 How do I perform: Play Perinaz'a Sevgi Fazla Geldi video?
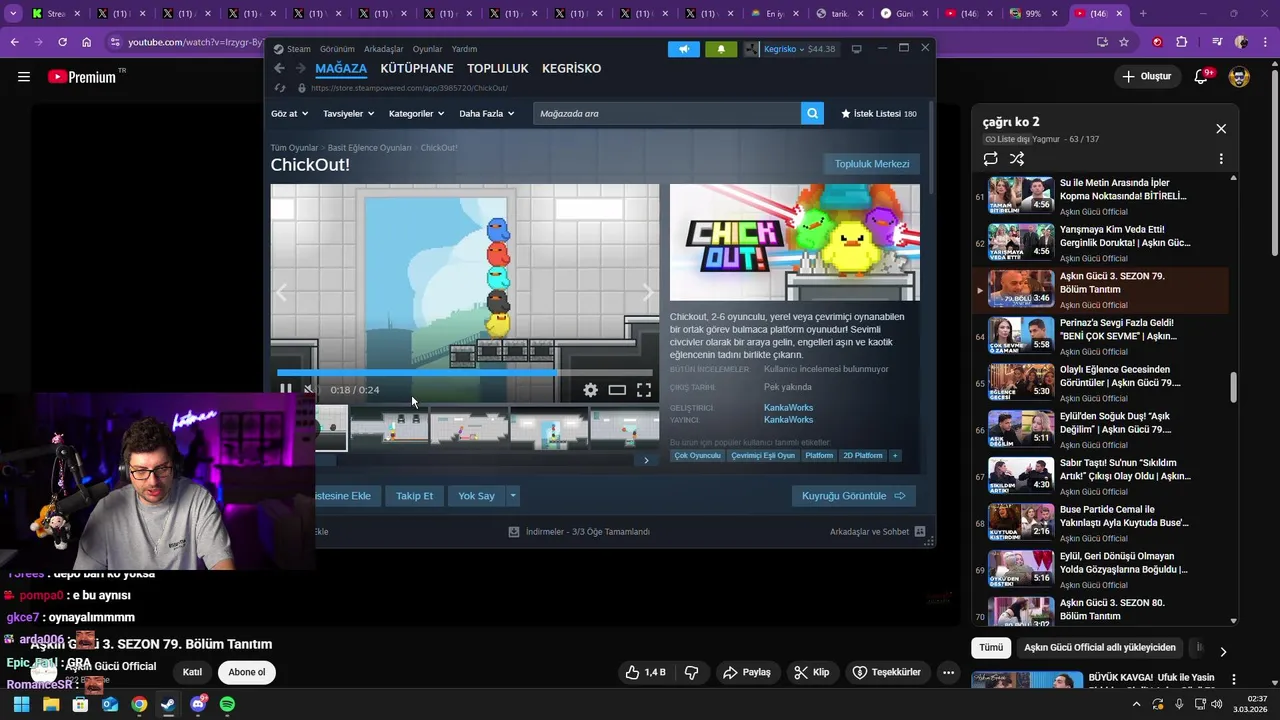tap(1099, 336)
